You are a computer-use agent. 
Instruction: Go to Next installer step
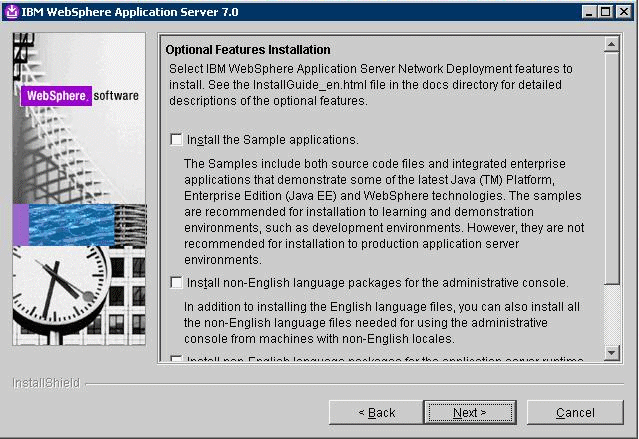click(470, 413)
